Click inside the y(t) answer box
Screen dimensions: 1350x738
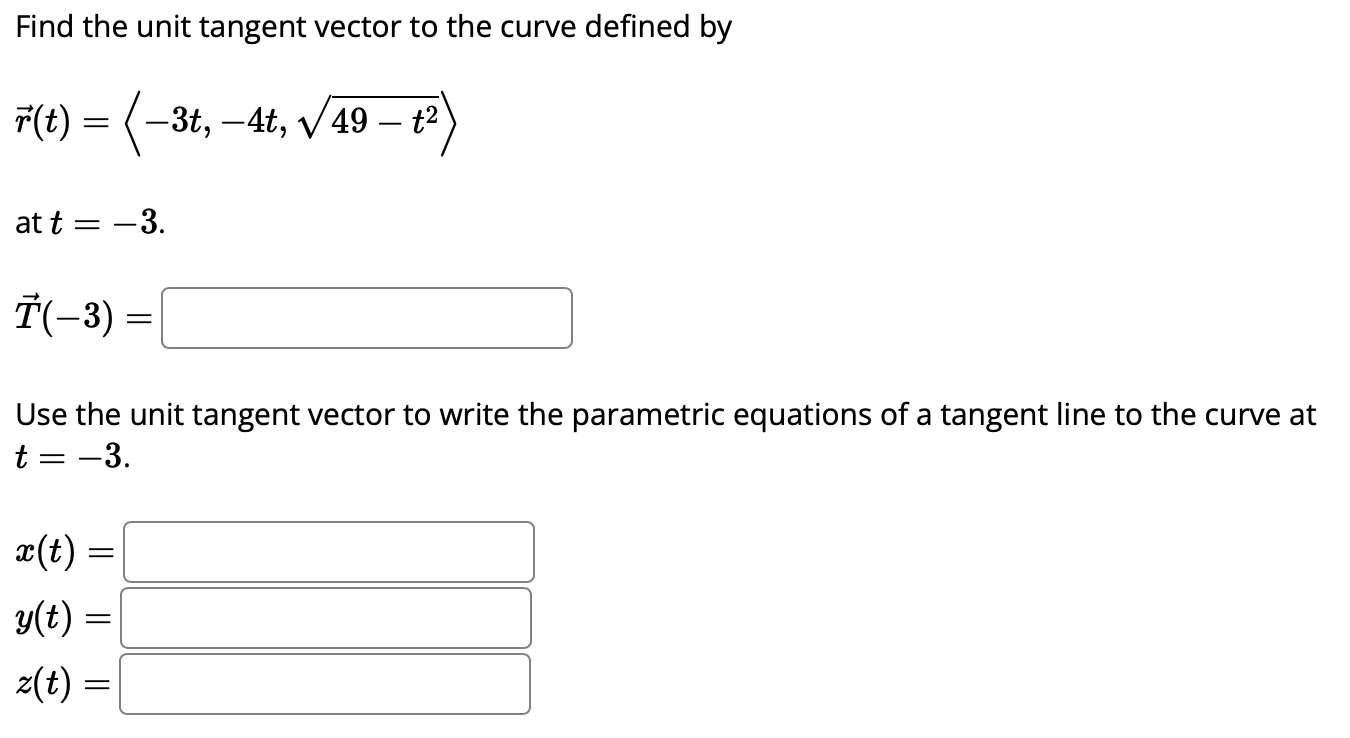tap(325, 618)
